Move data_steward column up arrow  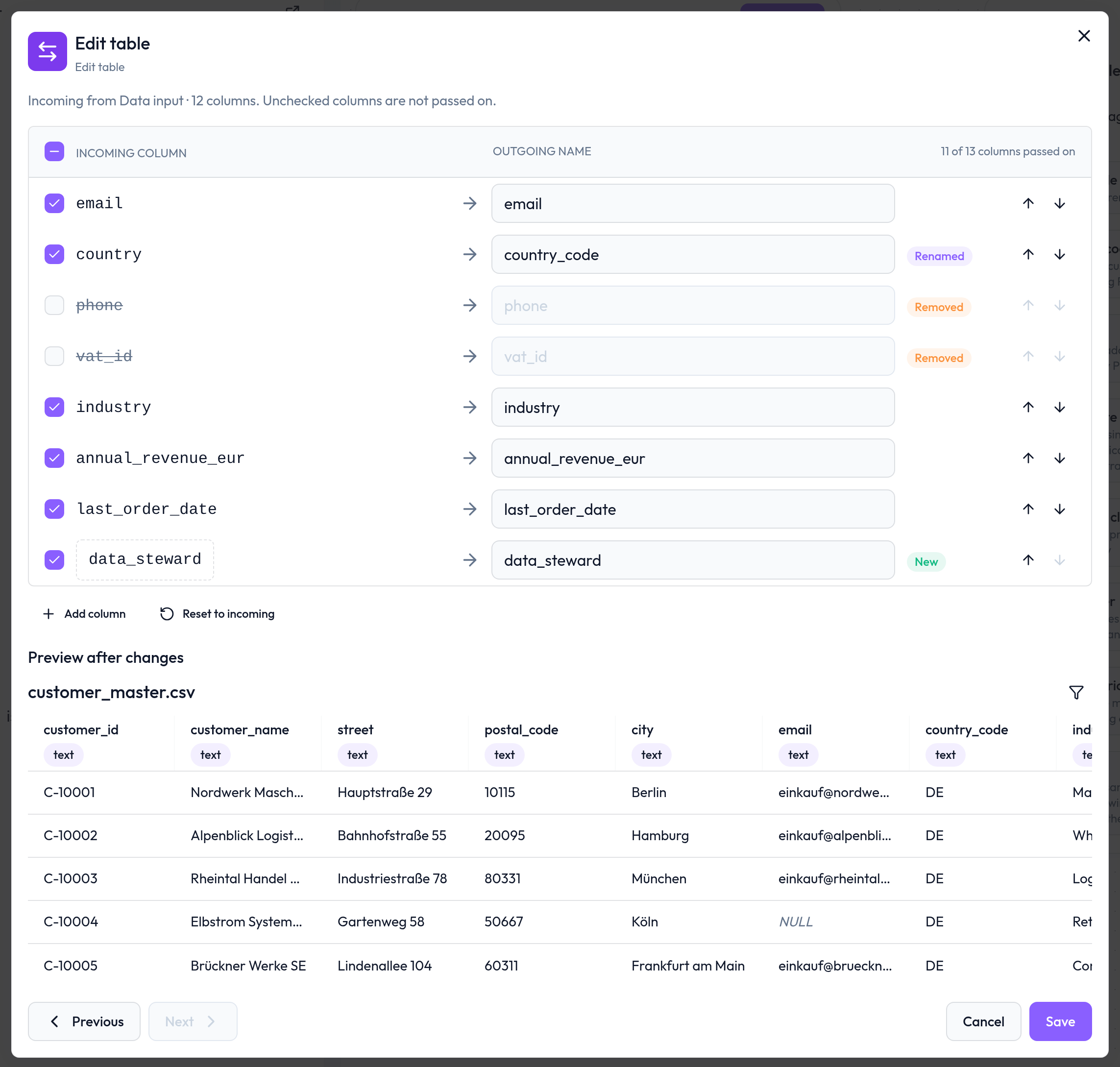click(1028, 560)
